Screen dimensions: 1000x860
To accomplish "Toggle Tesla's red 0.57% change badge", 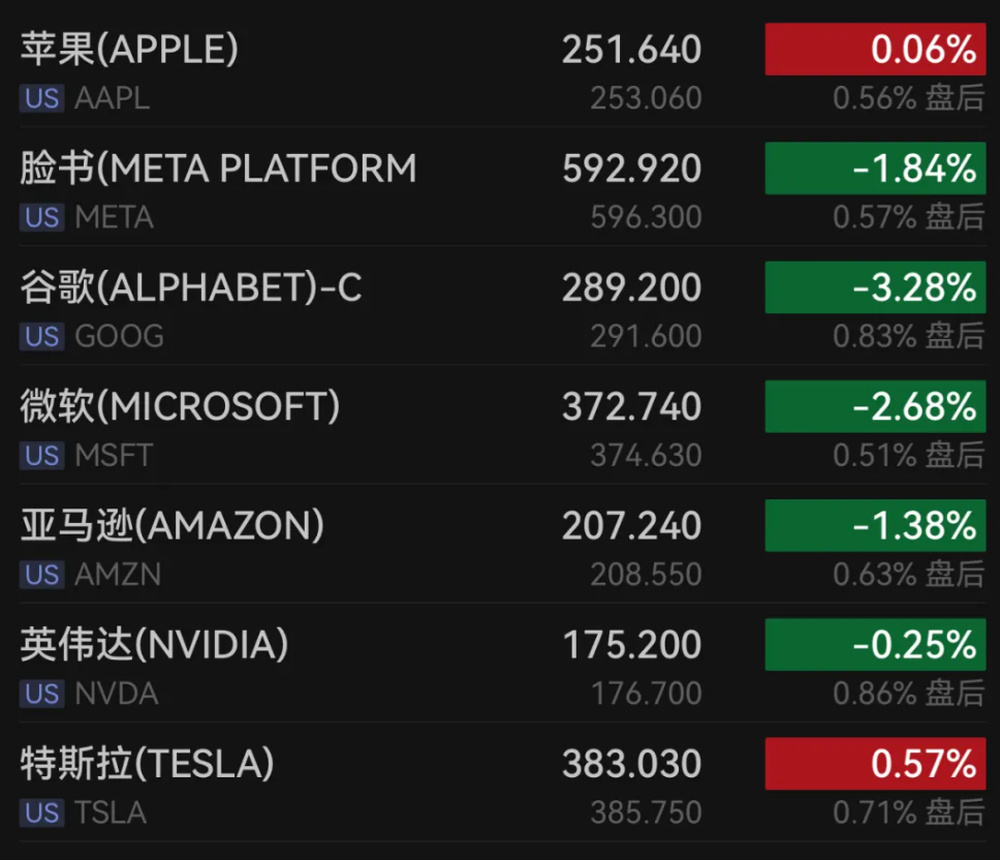I will coord(875,765).
